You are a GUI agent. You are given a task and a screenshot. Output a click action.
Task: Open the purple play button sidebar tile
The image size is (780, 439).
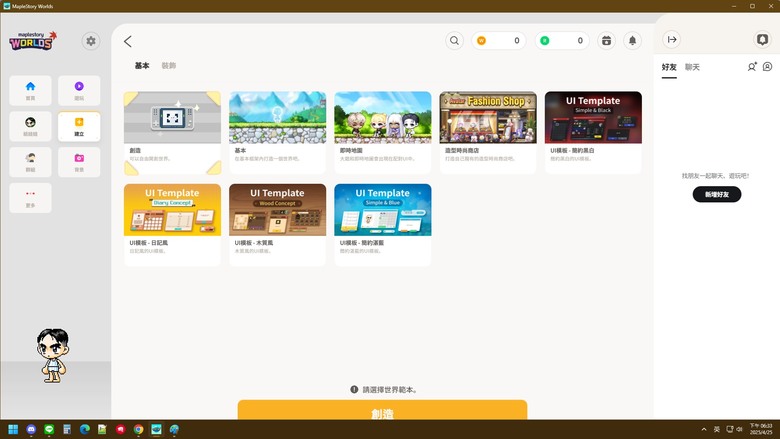click(x=79, y=90)
